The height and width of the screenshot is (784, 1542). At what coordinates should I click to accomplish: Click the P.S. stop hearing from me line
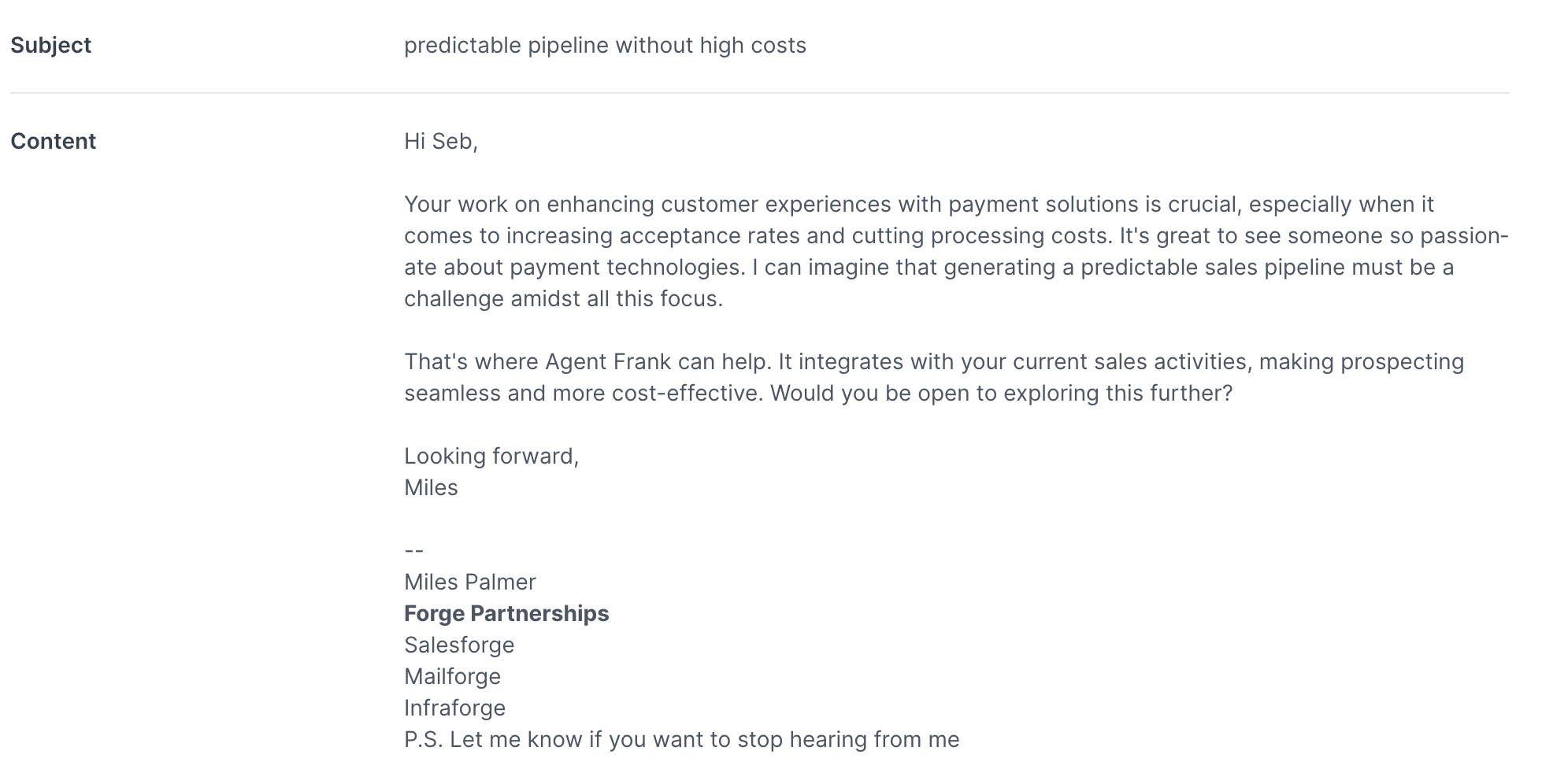[682, 740]
